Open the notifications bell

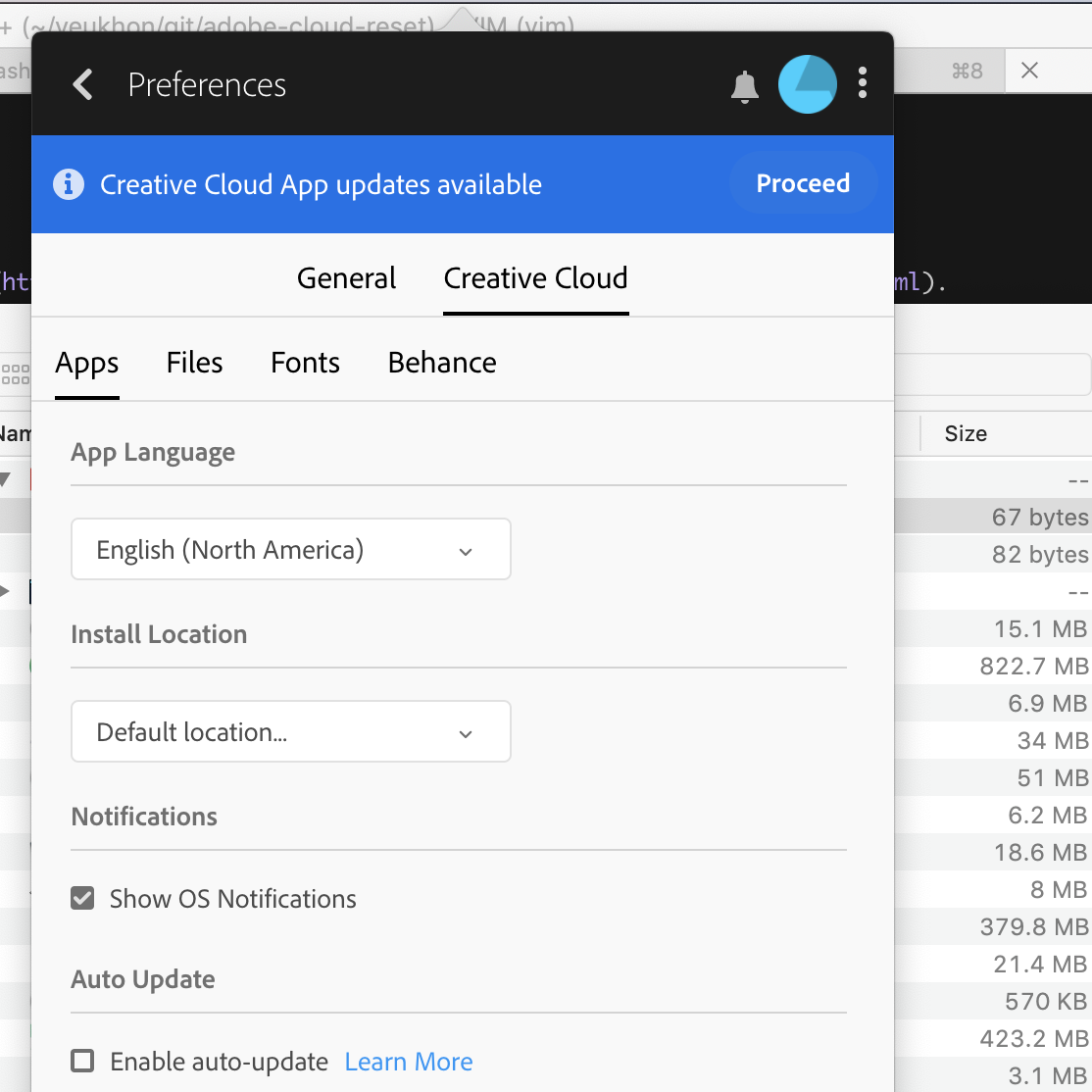pyautogui.click(x=744, y=87)
